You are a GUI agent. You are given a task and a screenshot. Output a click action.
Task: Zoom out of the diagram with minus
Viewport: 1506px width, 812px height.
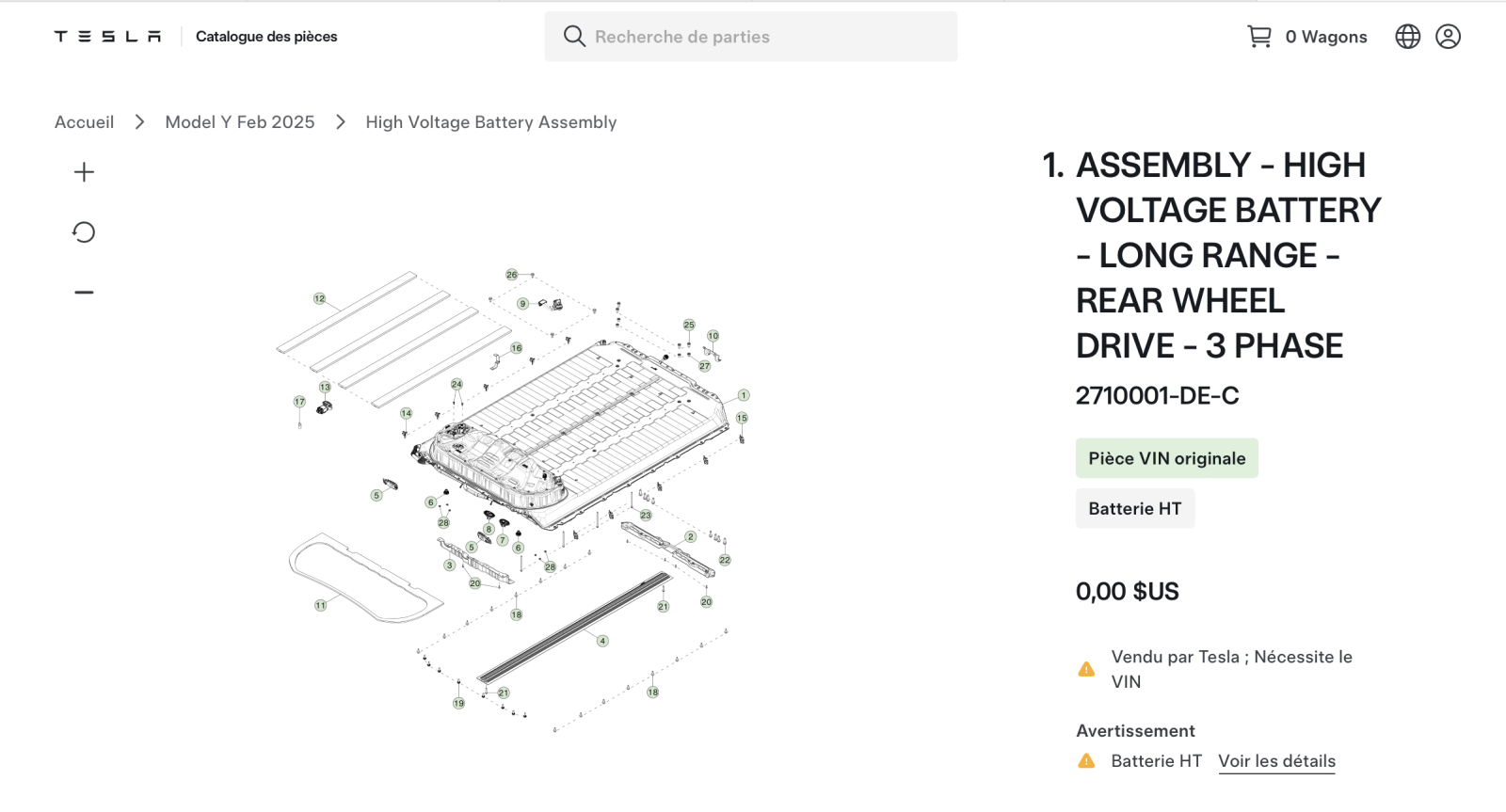84,293
